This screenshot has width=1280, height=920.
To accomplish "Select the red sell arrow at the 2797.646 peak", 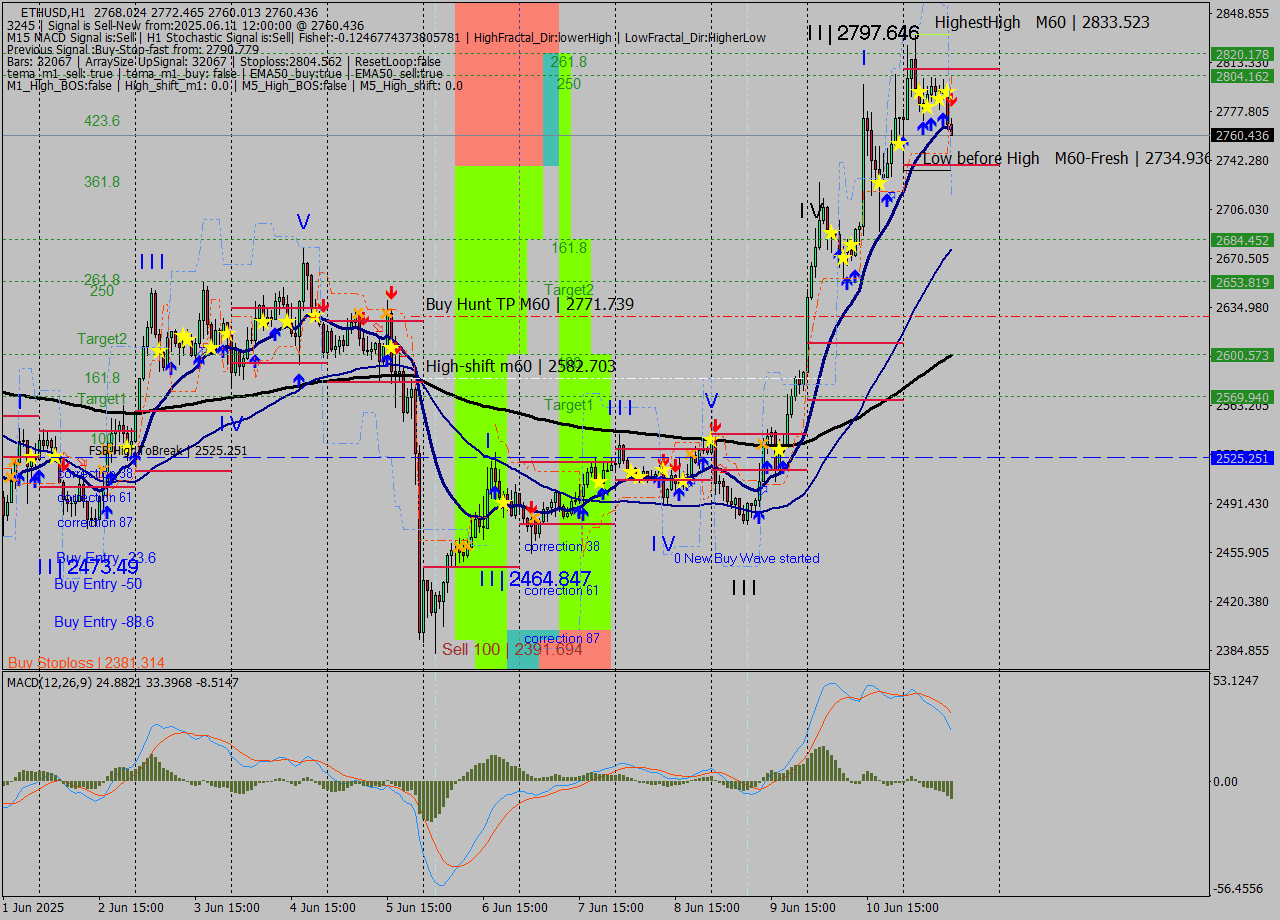I will [952, 100].
